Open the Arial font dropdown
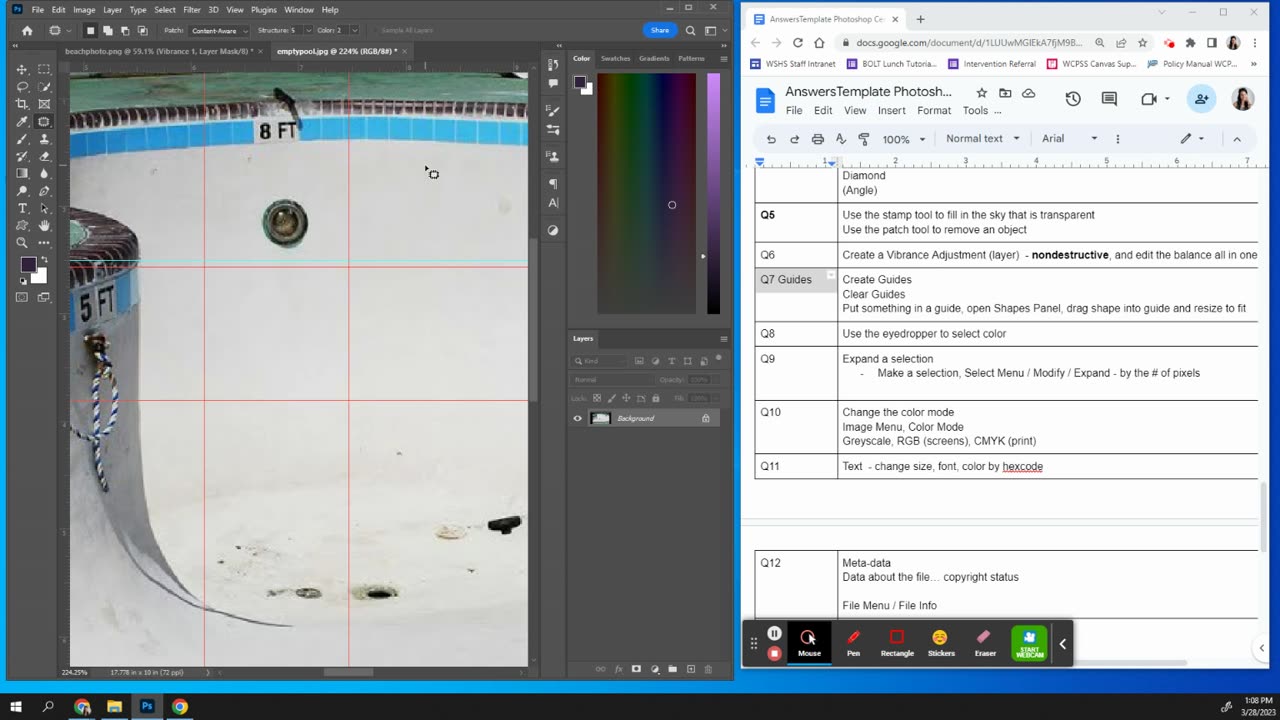1280x720 pixels. click(1069, 139)
